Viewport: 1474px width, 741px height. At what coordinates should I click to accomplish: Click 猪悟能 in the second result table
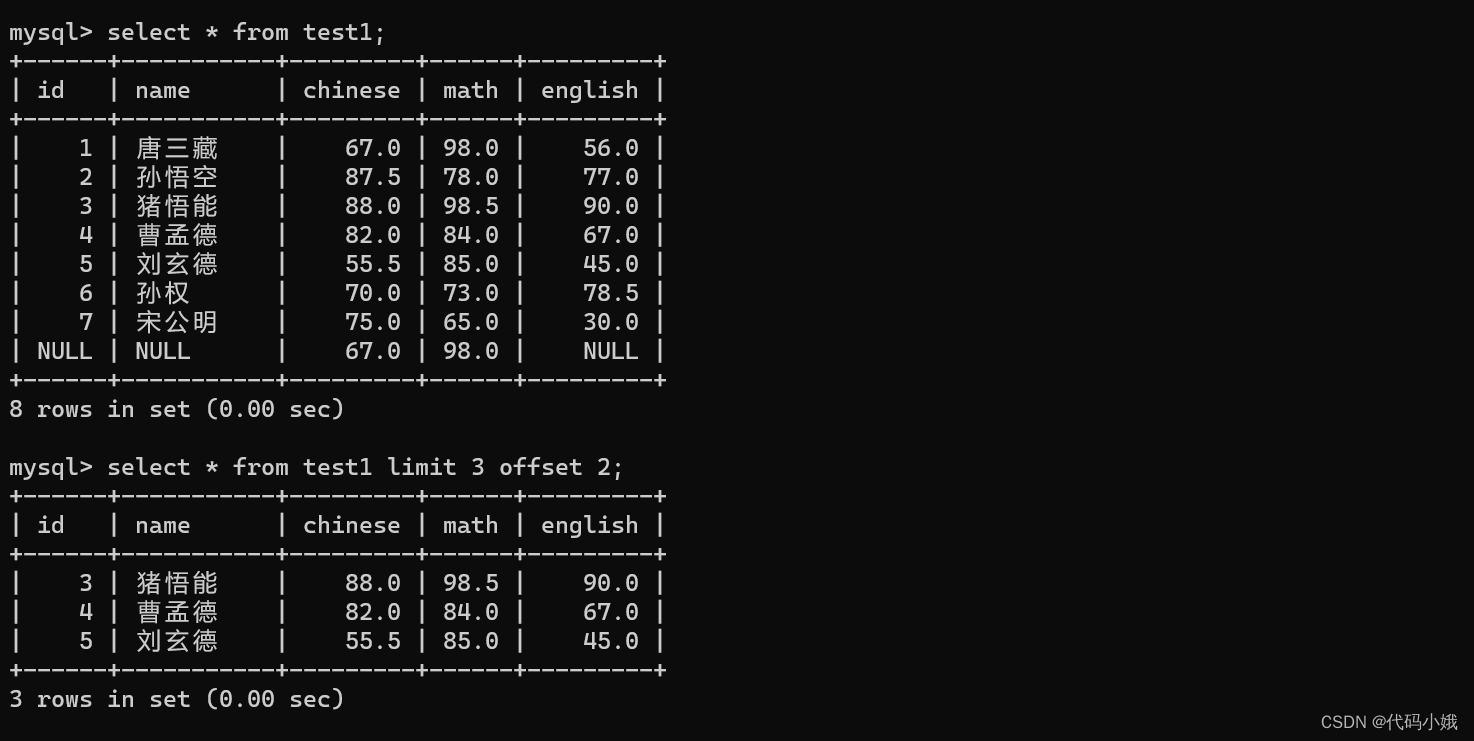click(176, 583)
